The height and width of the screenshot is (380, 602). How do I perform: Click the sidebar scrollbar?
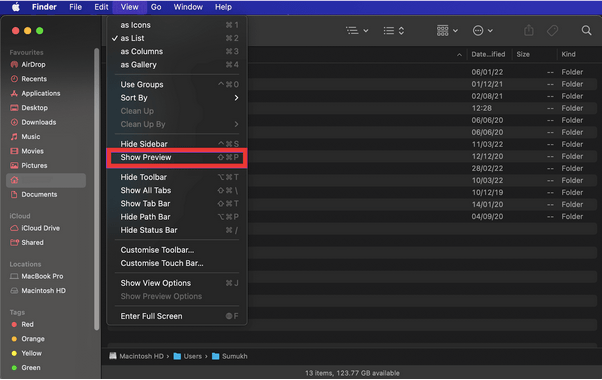96,189
